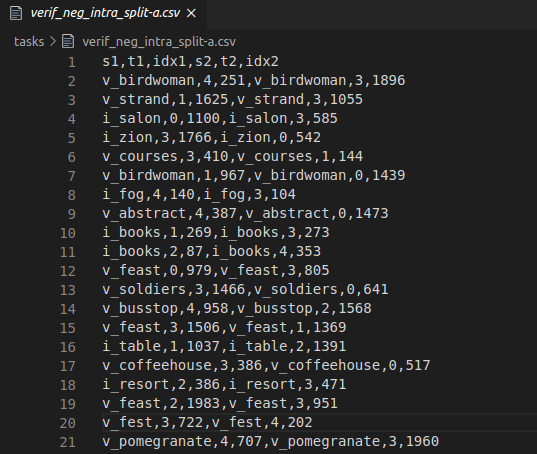Image resolution: width=537 pixels, height=454 pixels.
Task: Click the line v_strand,1,1625,v_strand,3,1055
Action: pyautogui.click(x=233, y=100)
